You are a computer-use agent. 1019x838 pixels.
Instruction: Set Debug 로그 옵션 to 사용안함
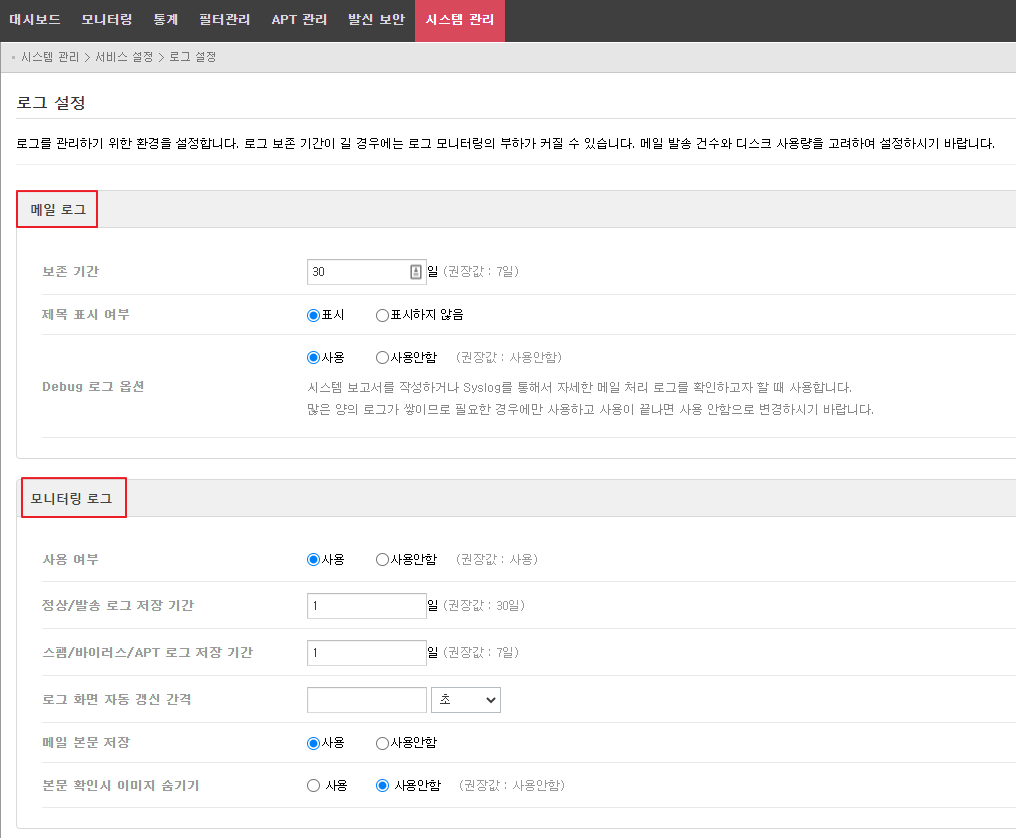point(382,357)
